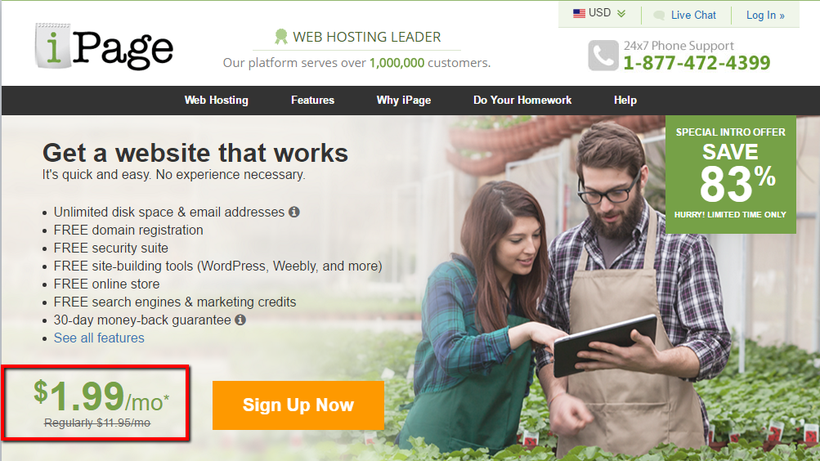
Task: Show info for money-back guarantee
Action: [x=240, y=319]
